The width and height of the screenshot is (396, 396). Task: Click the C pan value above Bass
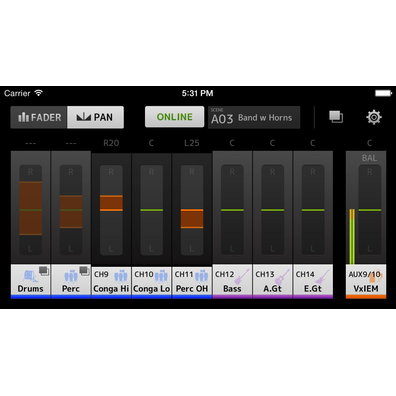coord(232,143)
